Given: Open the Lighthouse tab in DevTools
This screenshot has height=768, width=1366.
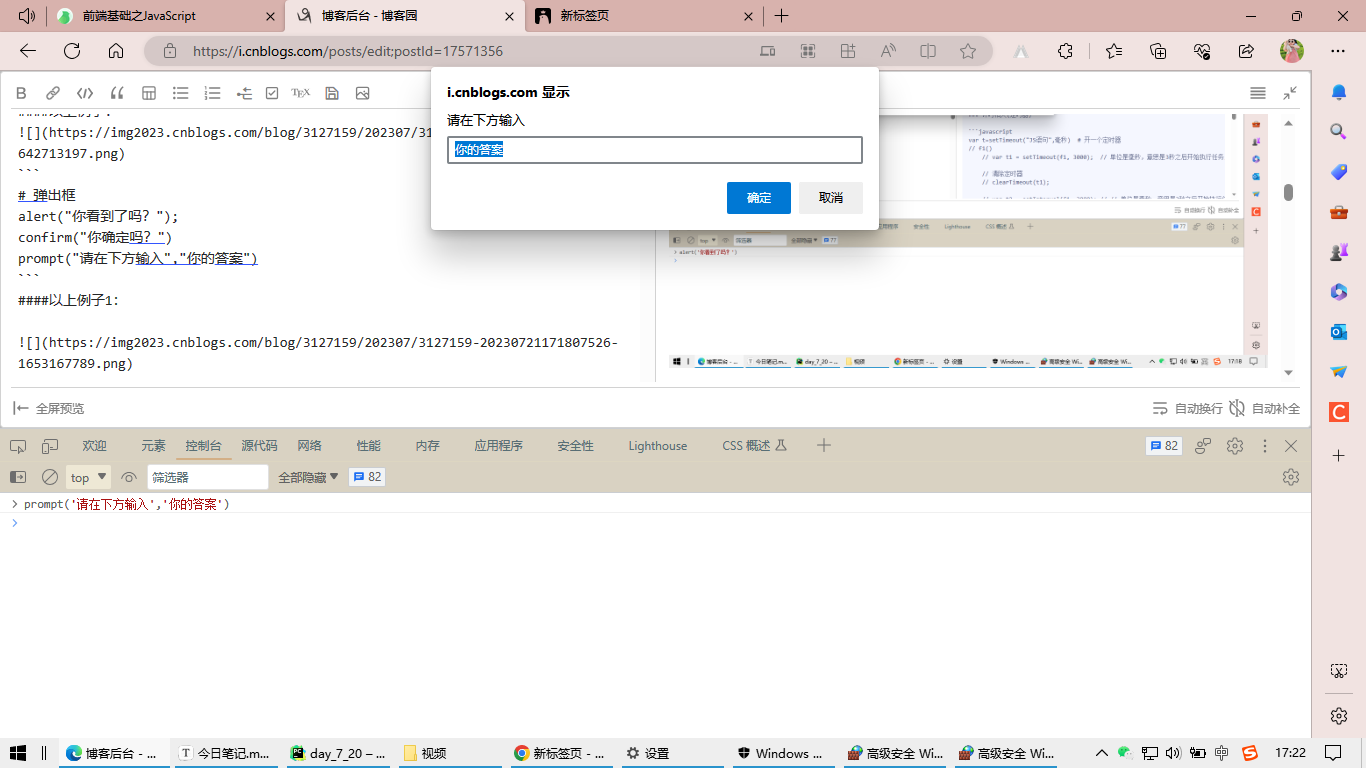Looking at the screenshot, I should [x=658, y=446].
